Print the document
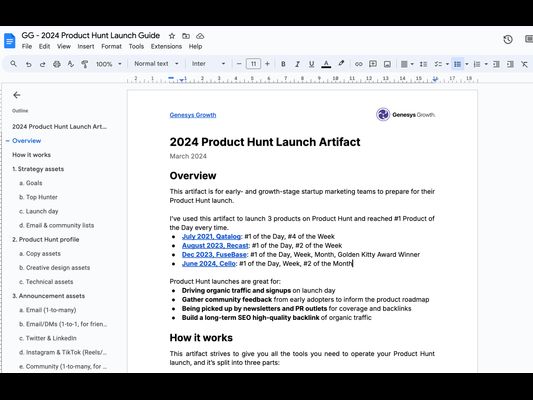533x400 pixels. tap(57, 64)
